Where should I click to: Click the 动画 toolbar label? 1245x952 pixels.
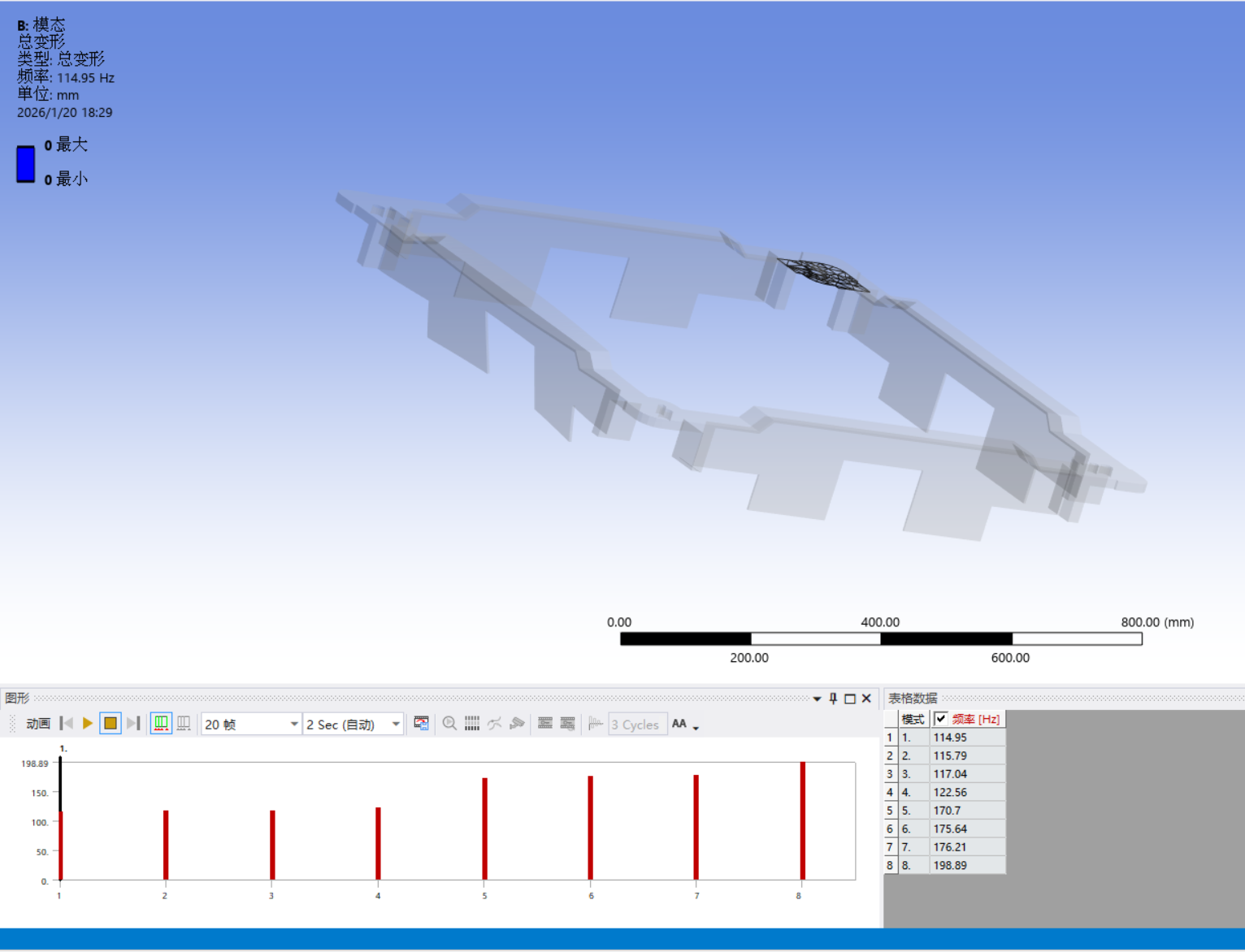(x=38, y=723)
